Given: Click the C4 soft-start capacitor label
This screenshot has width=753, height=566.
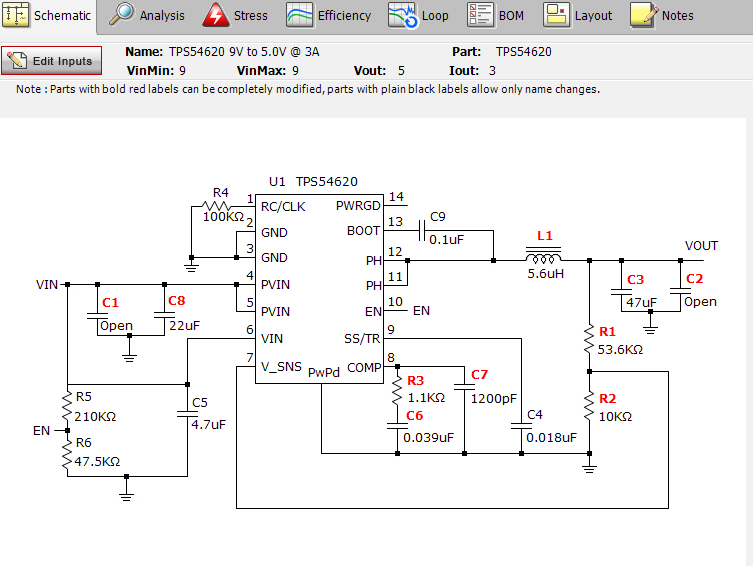Looking at the screenshot, I should point(534,414).
